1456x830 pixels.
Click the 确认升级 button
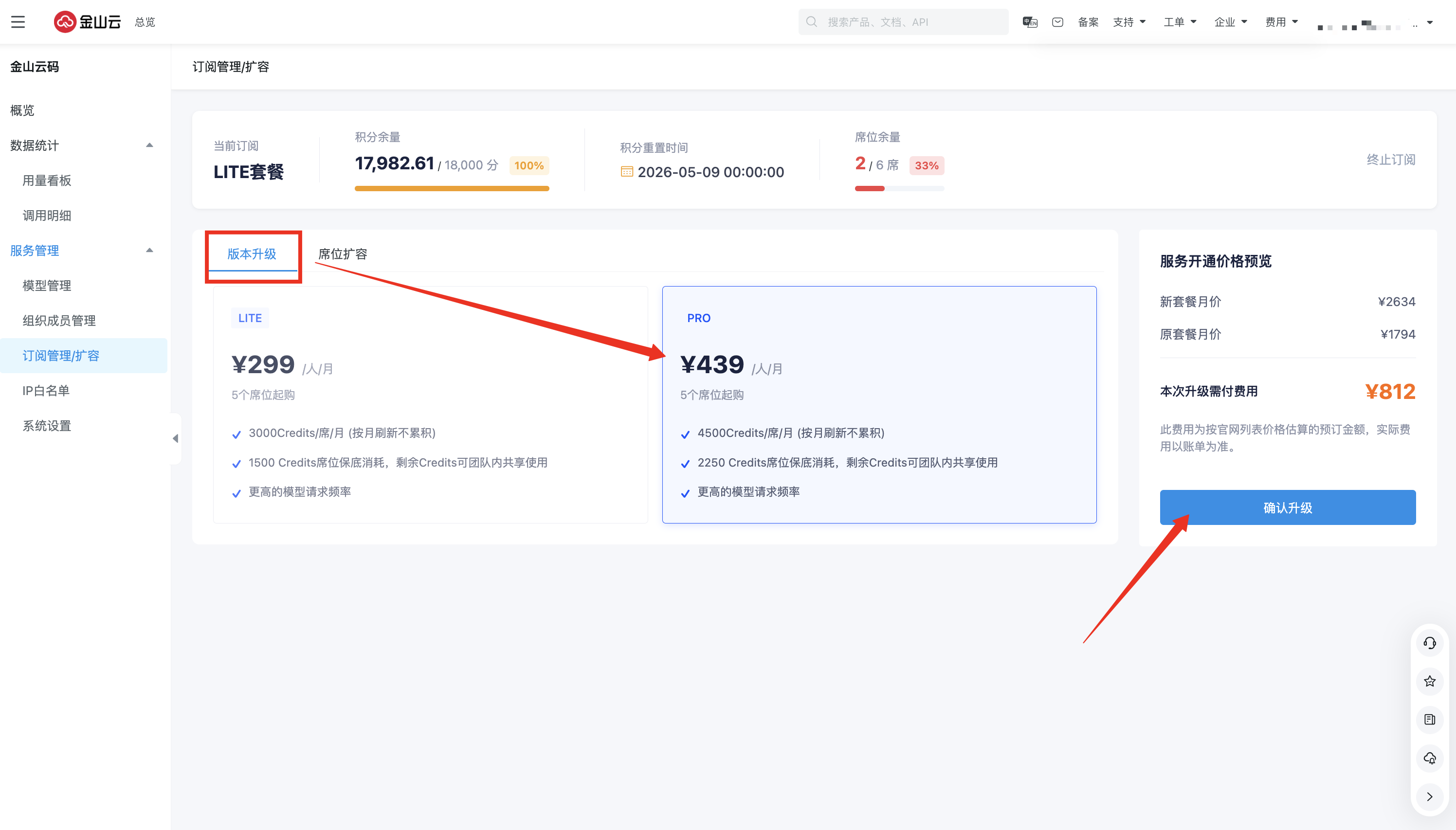click(x=1287, y=507)
